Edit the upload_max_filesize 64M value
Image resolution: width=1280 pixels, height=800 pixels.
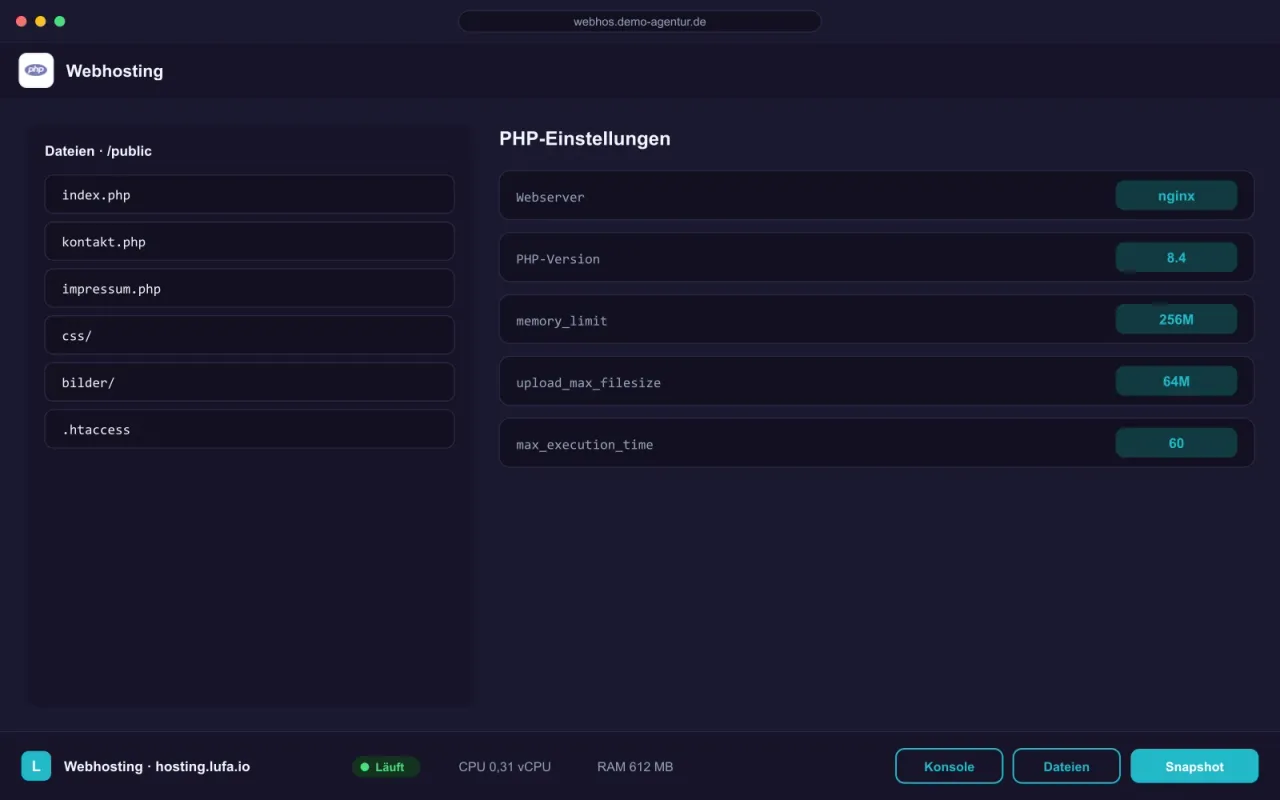point(1176,381)
